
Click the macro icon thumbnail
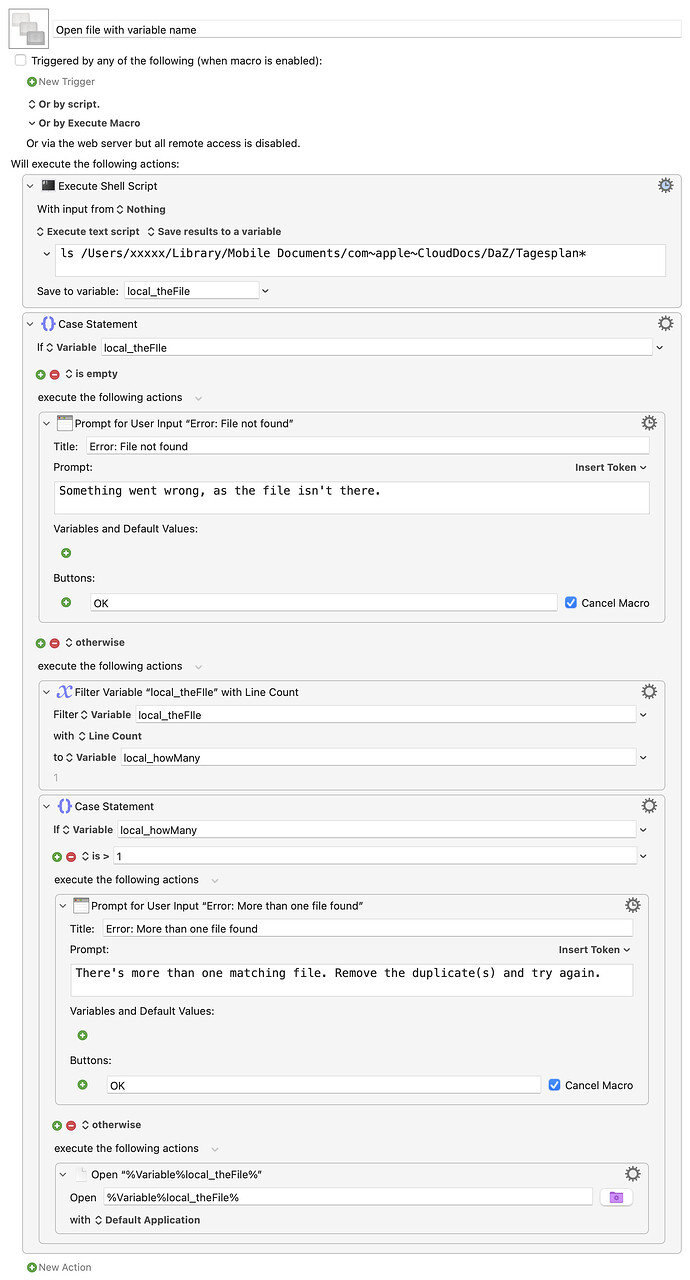(x=28, y=28)
